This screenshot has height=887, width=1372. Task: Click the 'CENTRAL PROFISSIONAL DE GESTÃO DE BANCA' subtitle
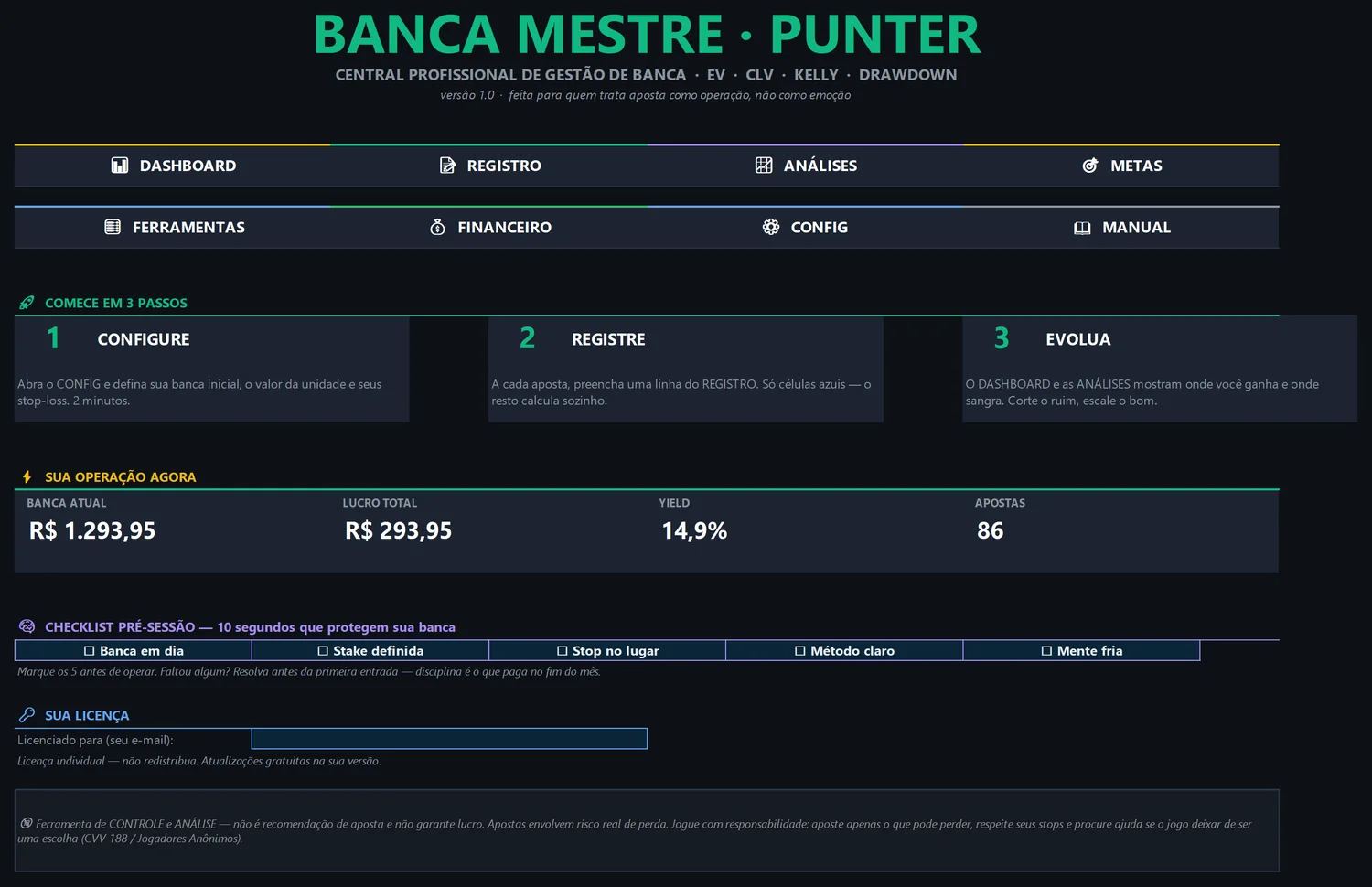pyautogui.click(x=510, y=75)
